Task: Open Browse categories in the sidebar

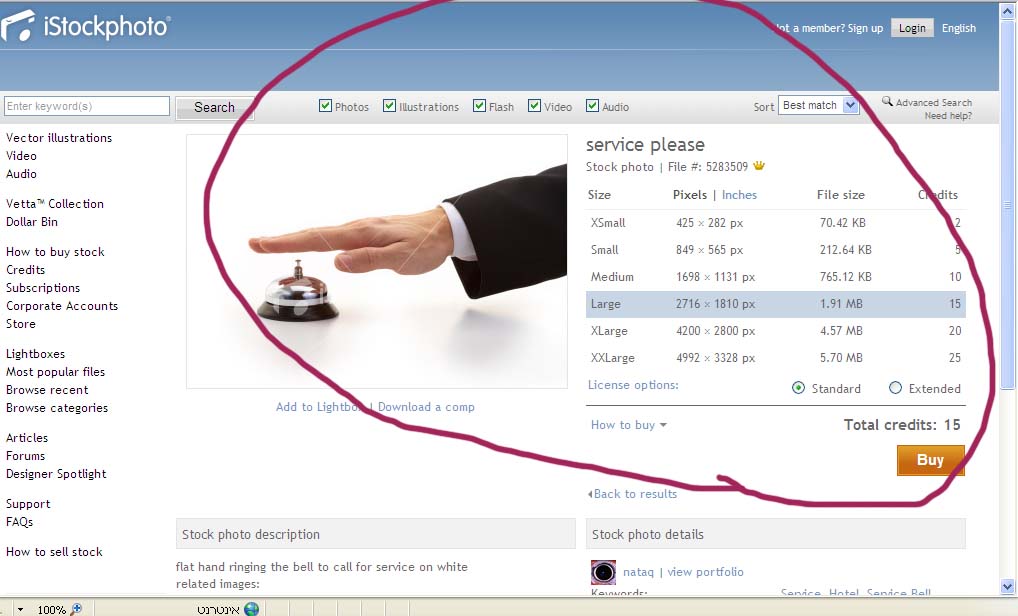Action: 57,408
